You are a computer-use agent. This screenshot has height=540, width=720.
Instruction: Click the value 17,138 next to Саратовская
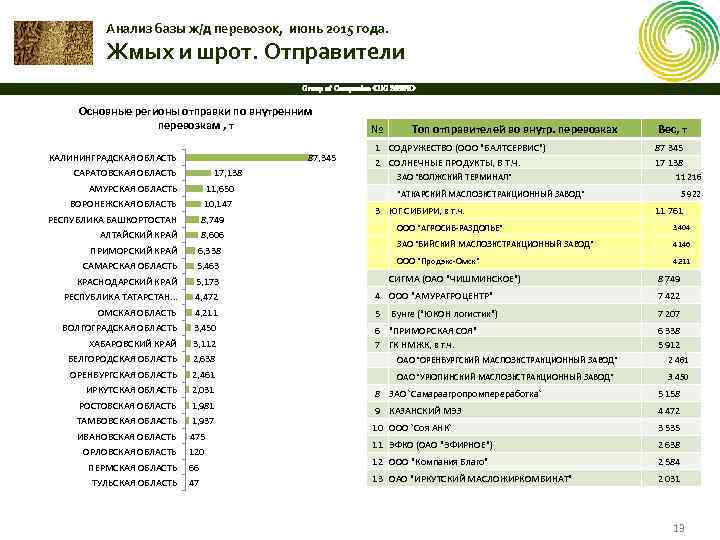[x=228, y=173]
